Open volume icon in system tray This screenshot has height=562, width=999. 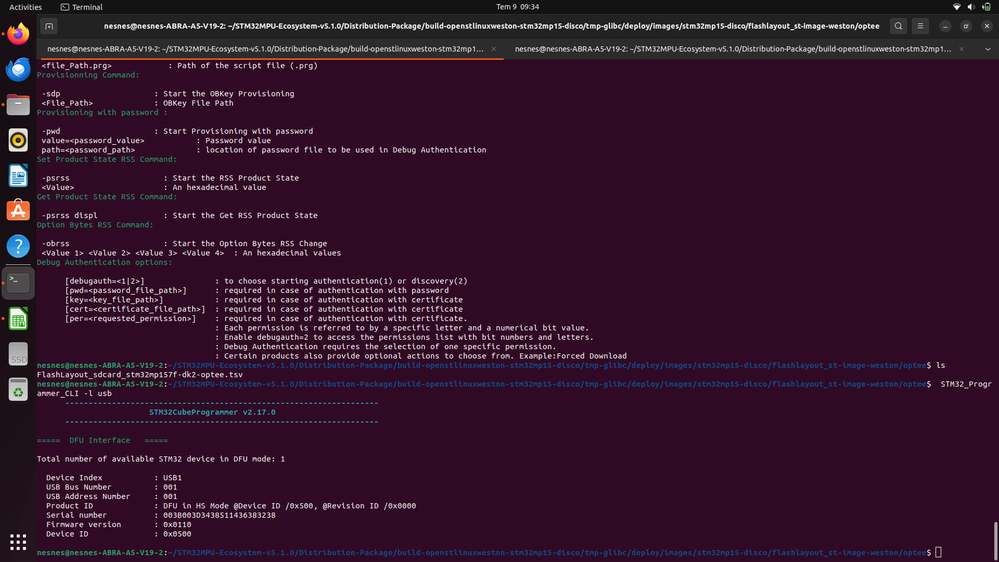[x=971, y=7]
